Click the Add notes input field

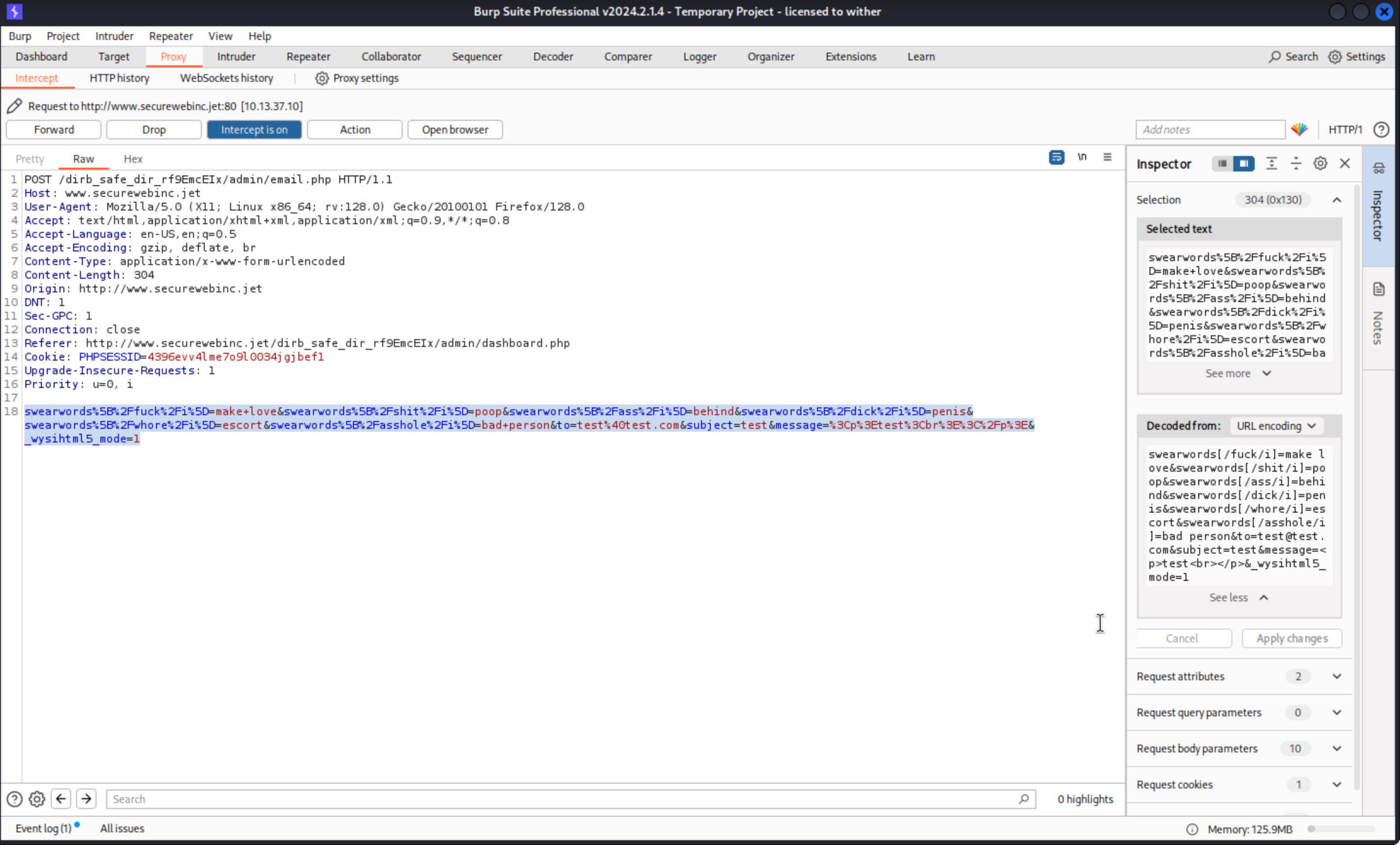coord(1210,130)
